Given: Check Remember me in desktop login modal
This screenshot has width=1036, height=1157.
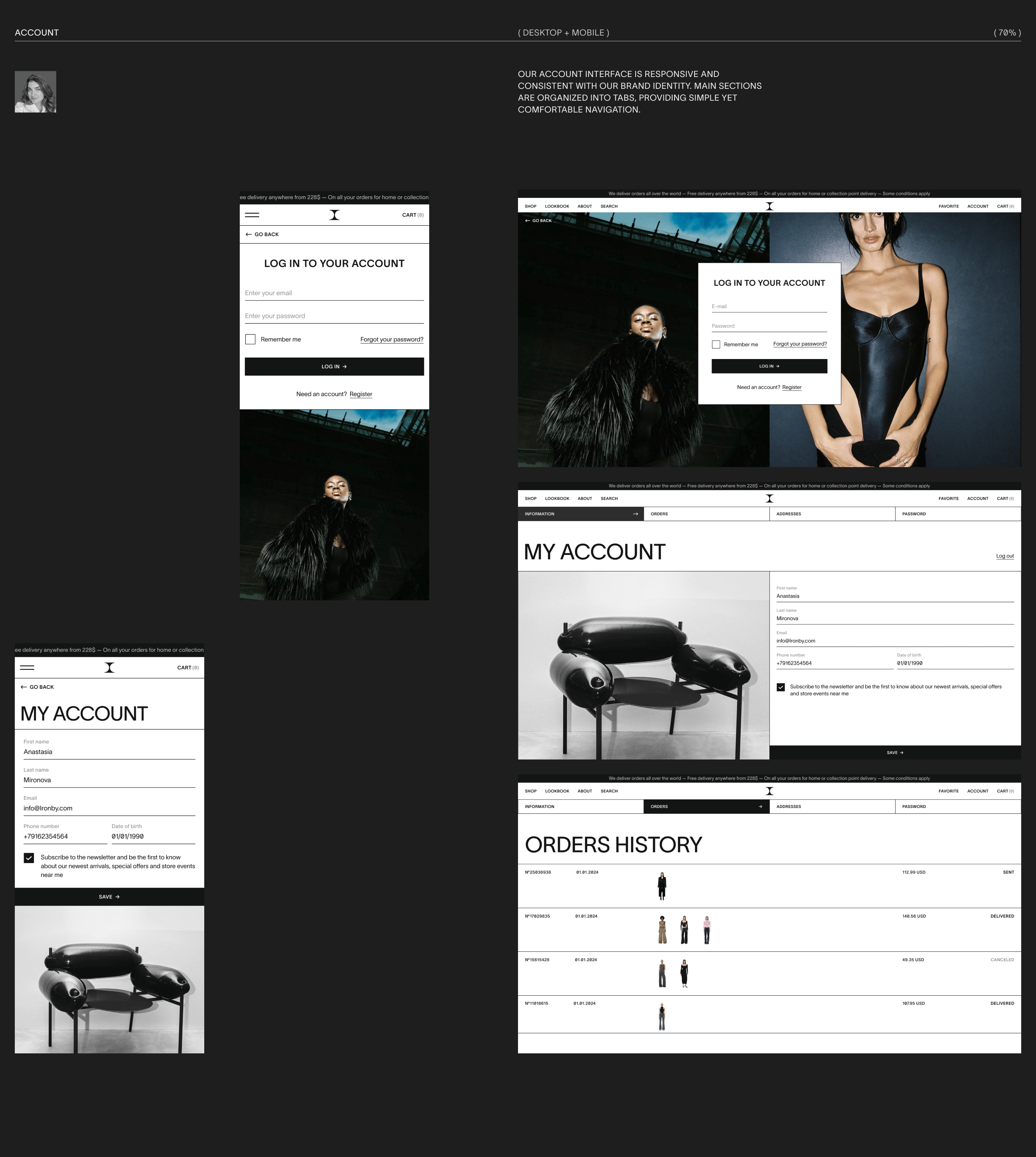Looking at the screenshot, I should click(716, 345).
